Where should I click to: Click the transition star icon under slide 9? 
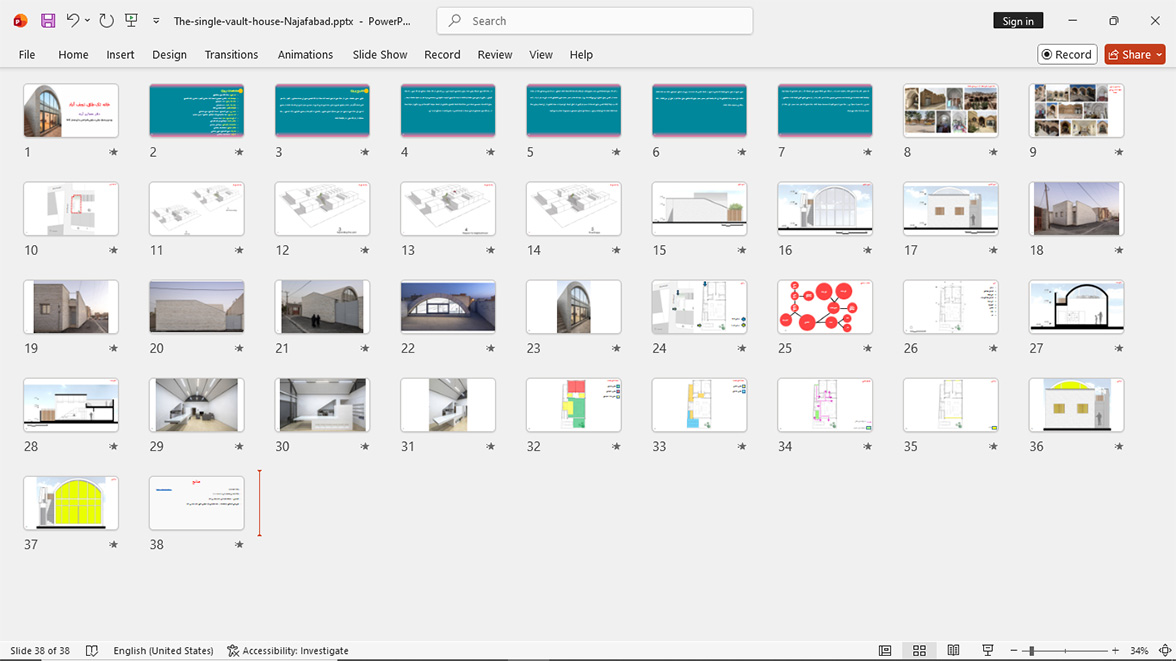[x=1119, y=152]
